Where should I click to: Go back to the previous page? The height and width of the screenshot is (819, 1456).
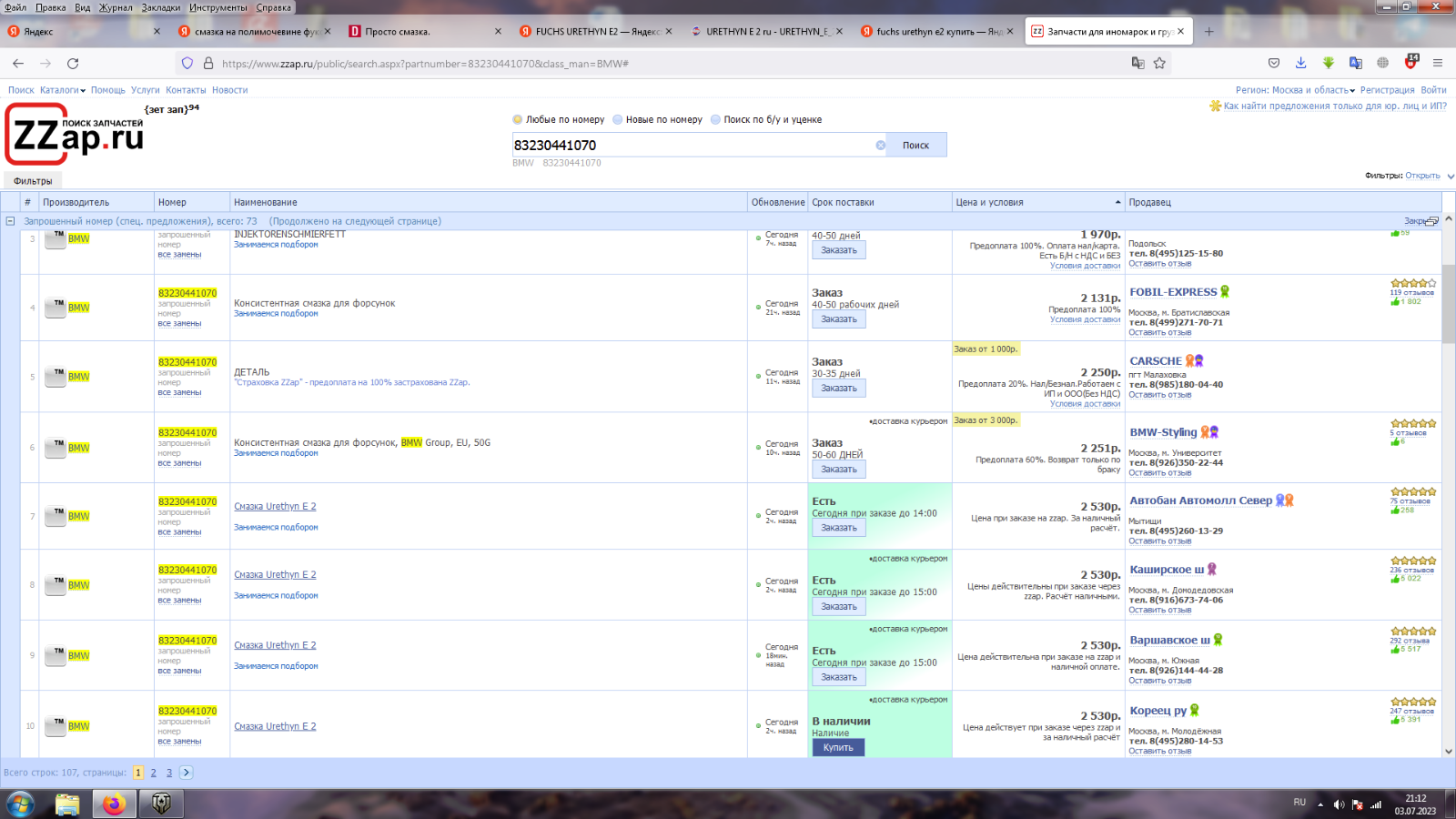(x=18, y=64)
